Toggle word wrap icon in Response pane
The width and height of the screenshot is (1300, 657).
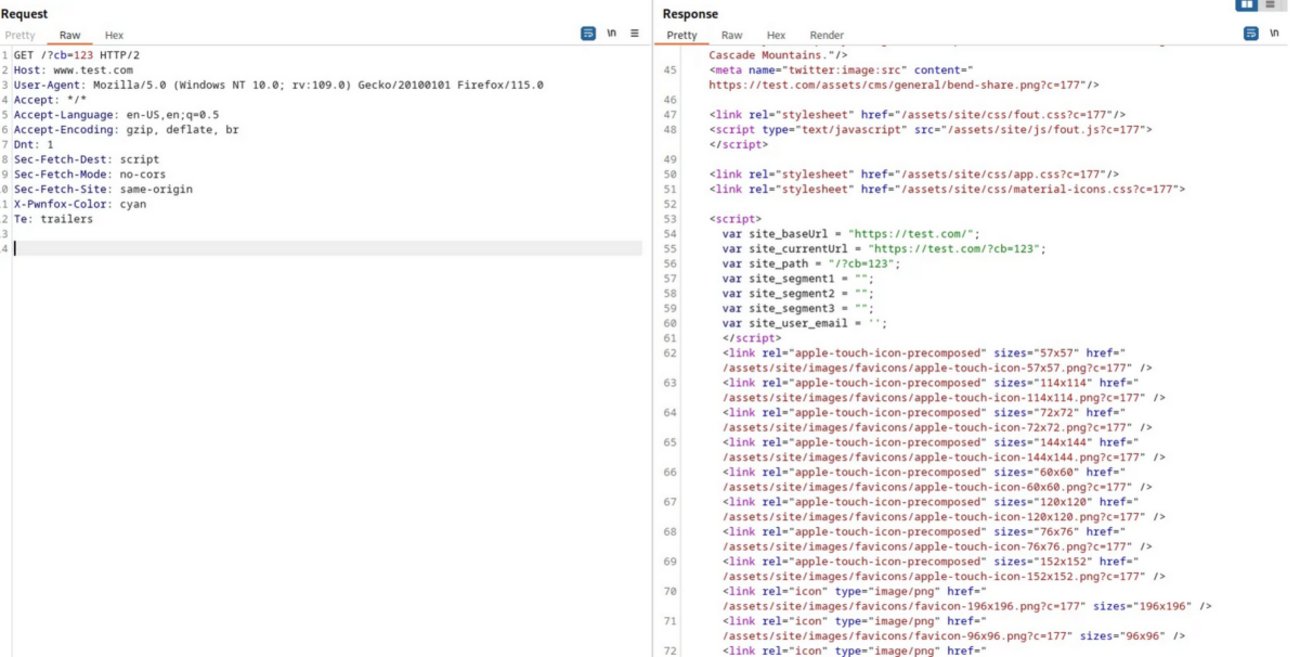pyautogui.click(x=1251, y=33)
